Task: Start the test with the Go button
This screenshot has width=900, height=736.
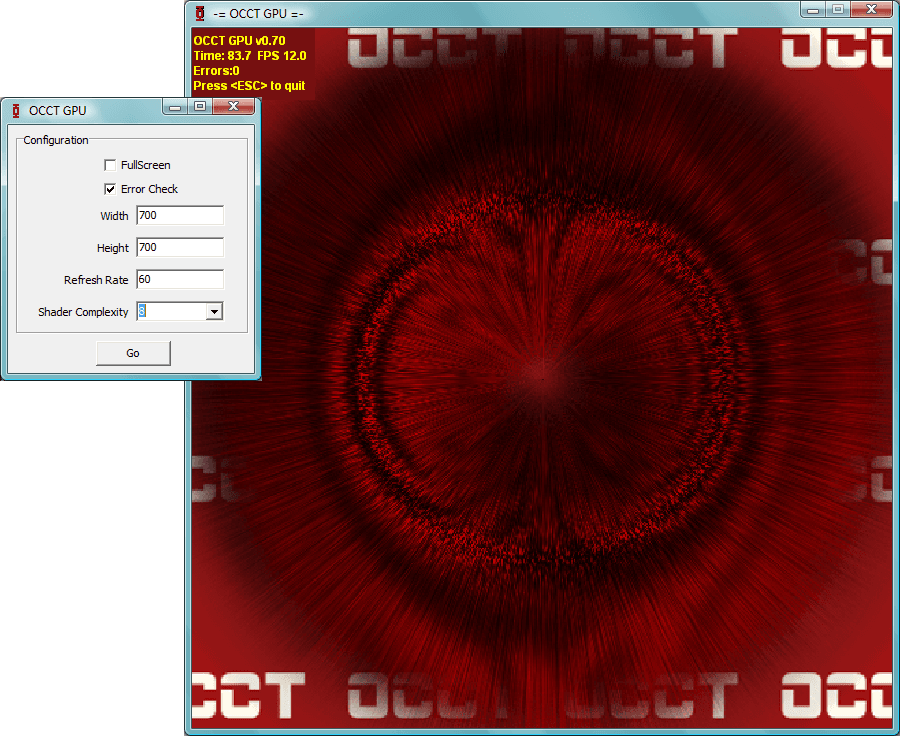Action: click(133, 353)
